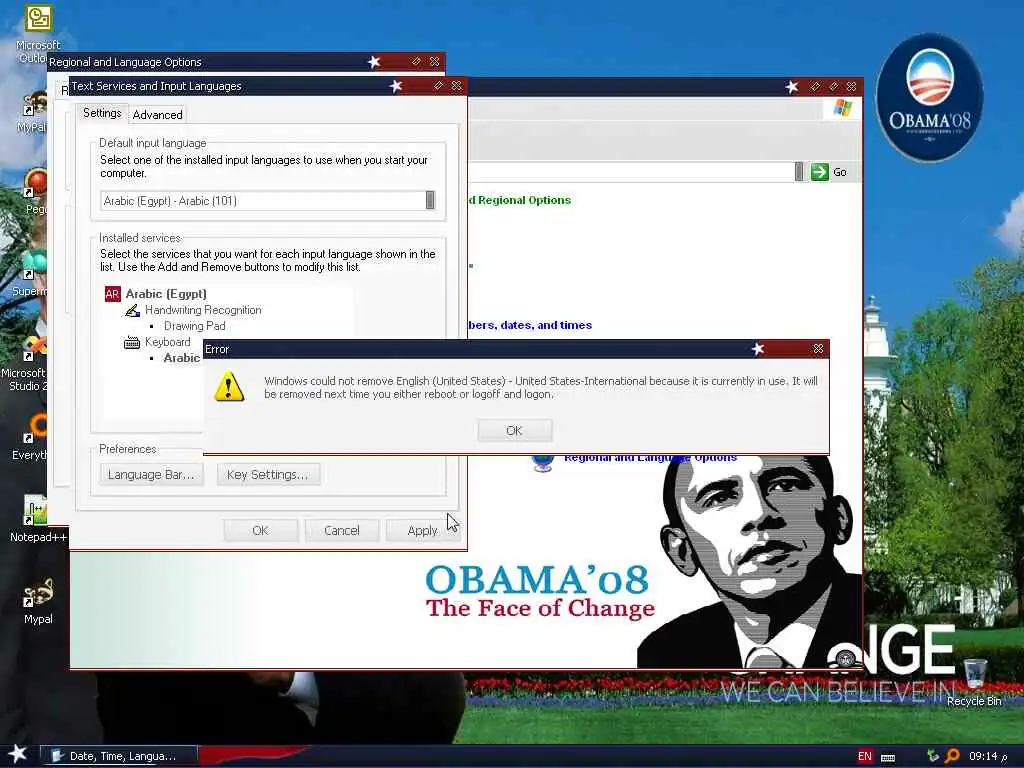
Task: Click the star Start button on taskbar
Action: (x=18, y=754)
